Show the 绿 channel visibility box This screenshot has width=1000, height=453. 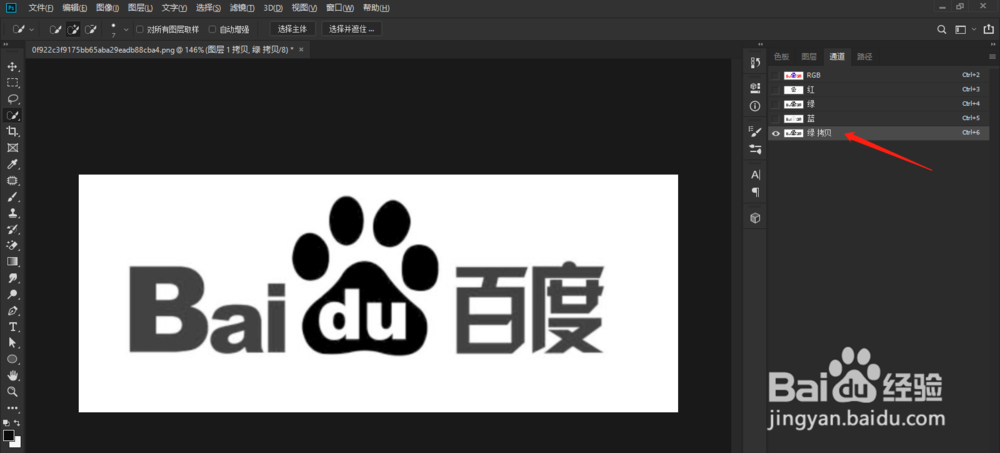coord(776,104)
